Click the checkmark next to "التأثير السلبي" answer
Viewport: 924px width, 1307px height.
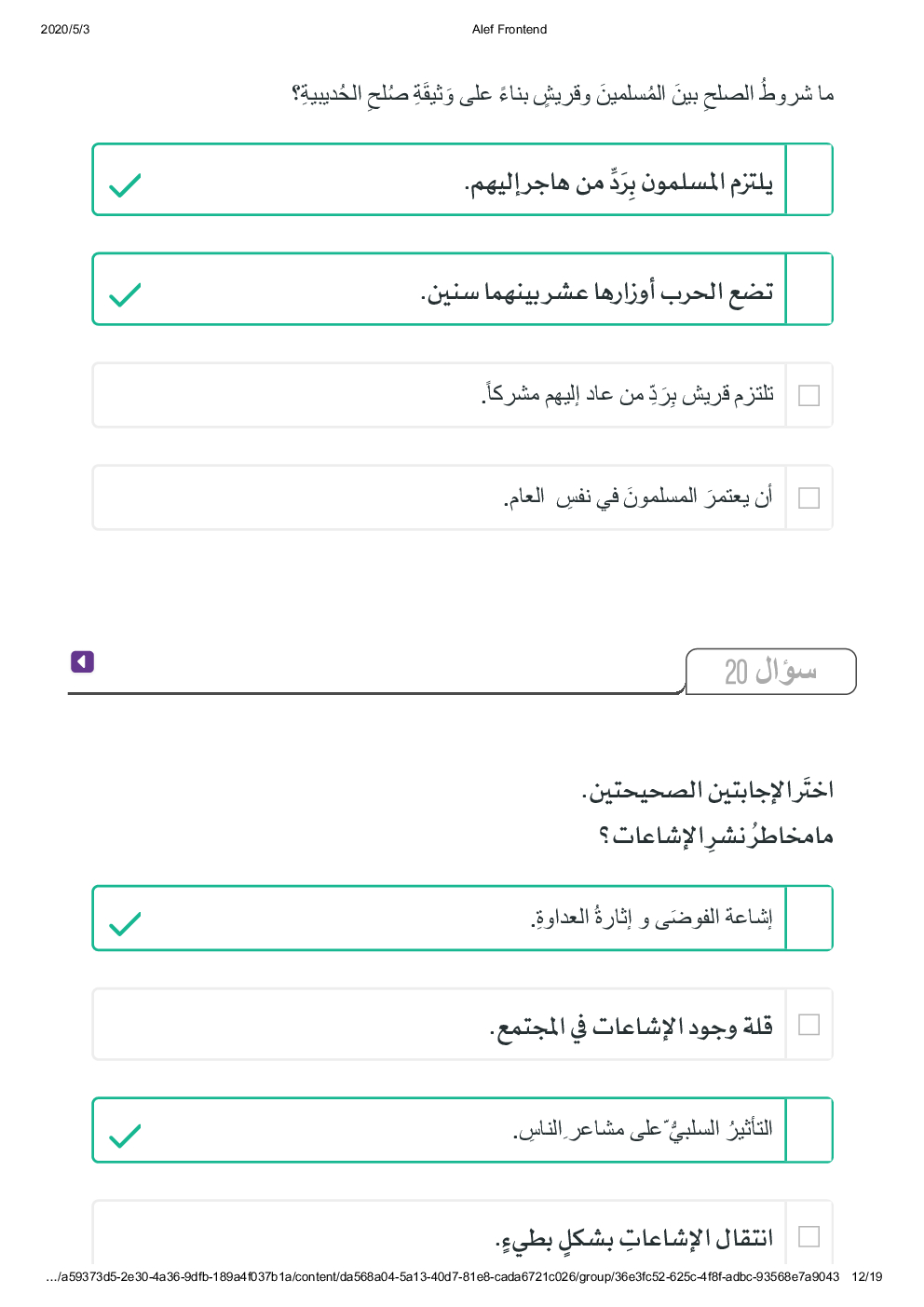click(125, 1136)
